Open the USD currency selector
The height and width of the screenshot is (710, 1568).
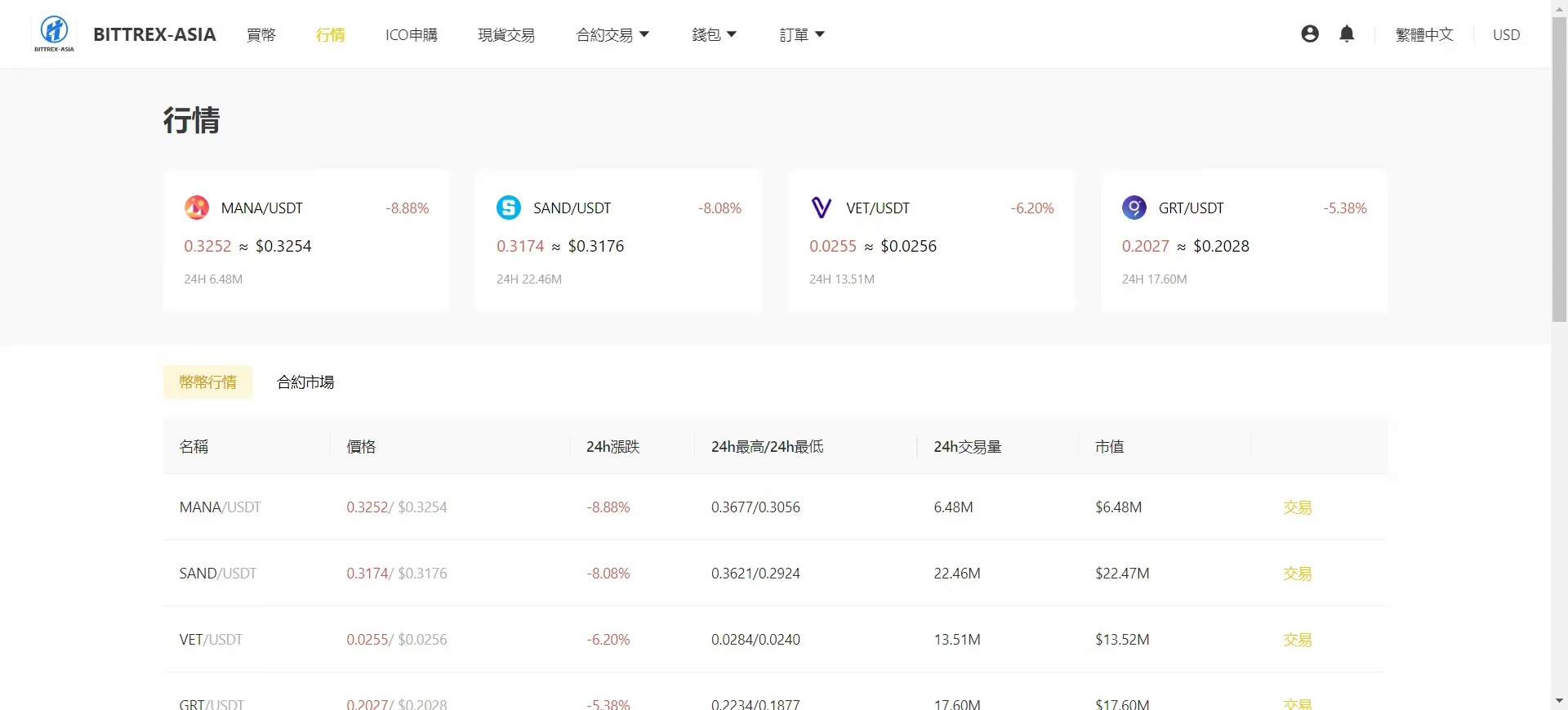coord(1507,34)
